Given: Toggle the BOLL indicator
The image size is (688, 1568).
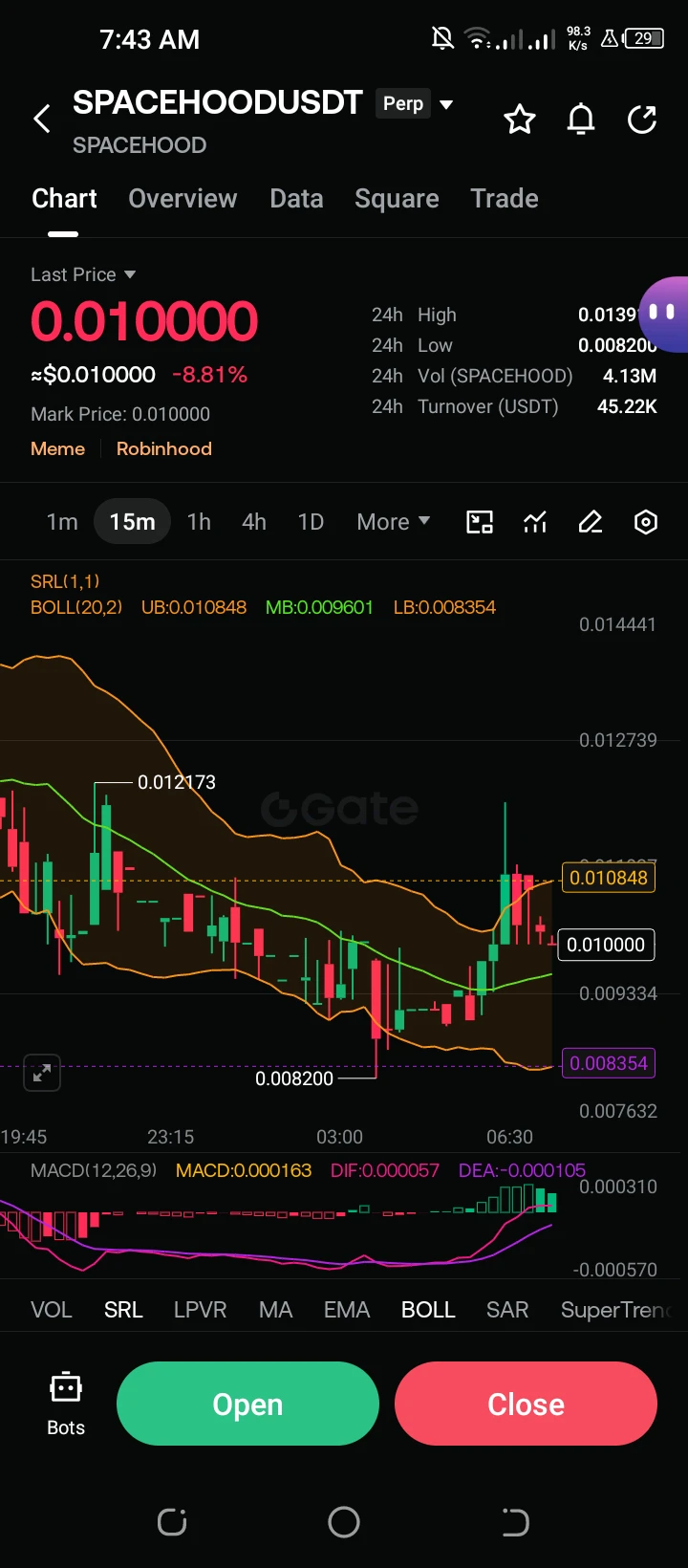Looking at the screenshot, I should (x=428, y=1310).
